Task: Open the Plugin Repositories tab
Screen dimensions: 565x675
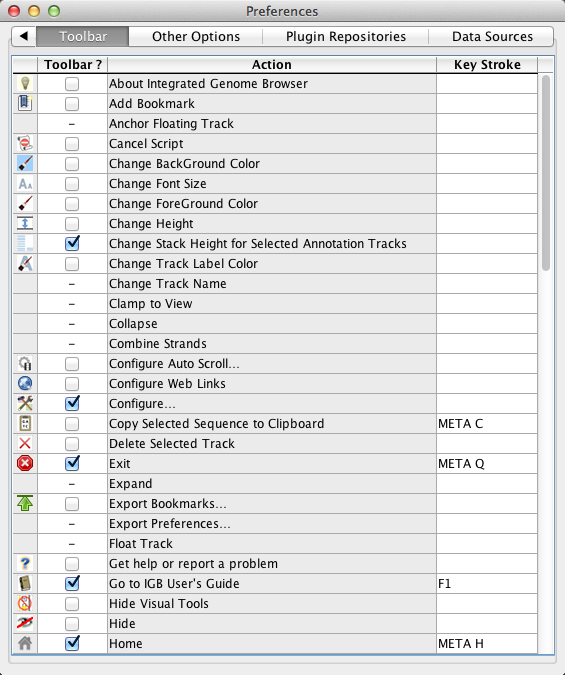Action: click(x=346, y=36)
